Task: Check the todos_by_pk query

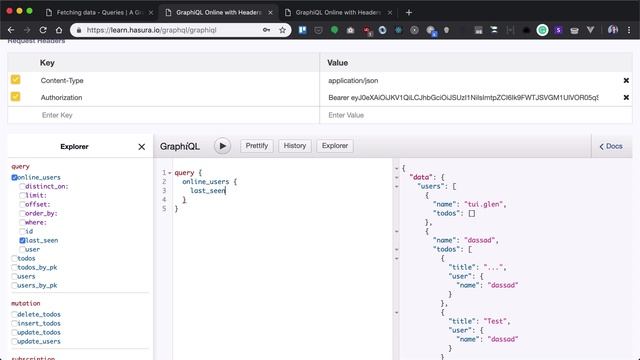Action: (x=14, y=267)
